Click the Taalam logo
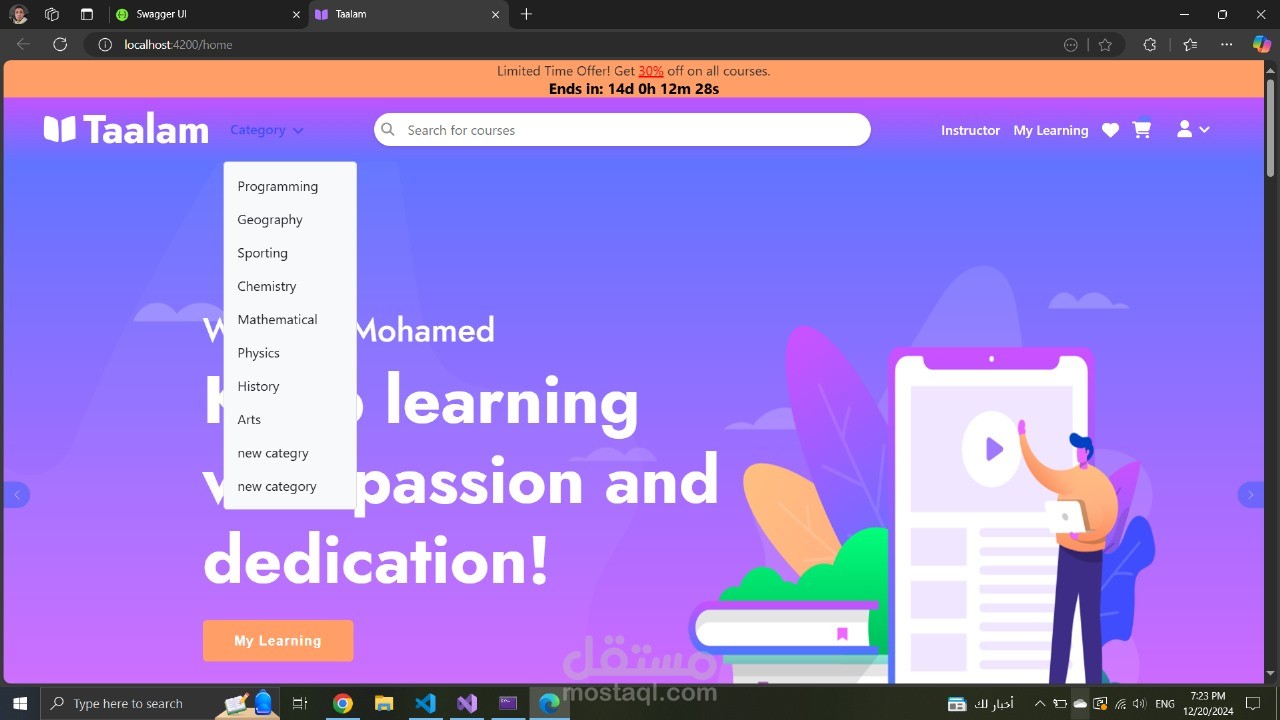Viewport: 1280px width, 720px height. pos(126,129)
